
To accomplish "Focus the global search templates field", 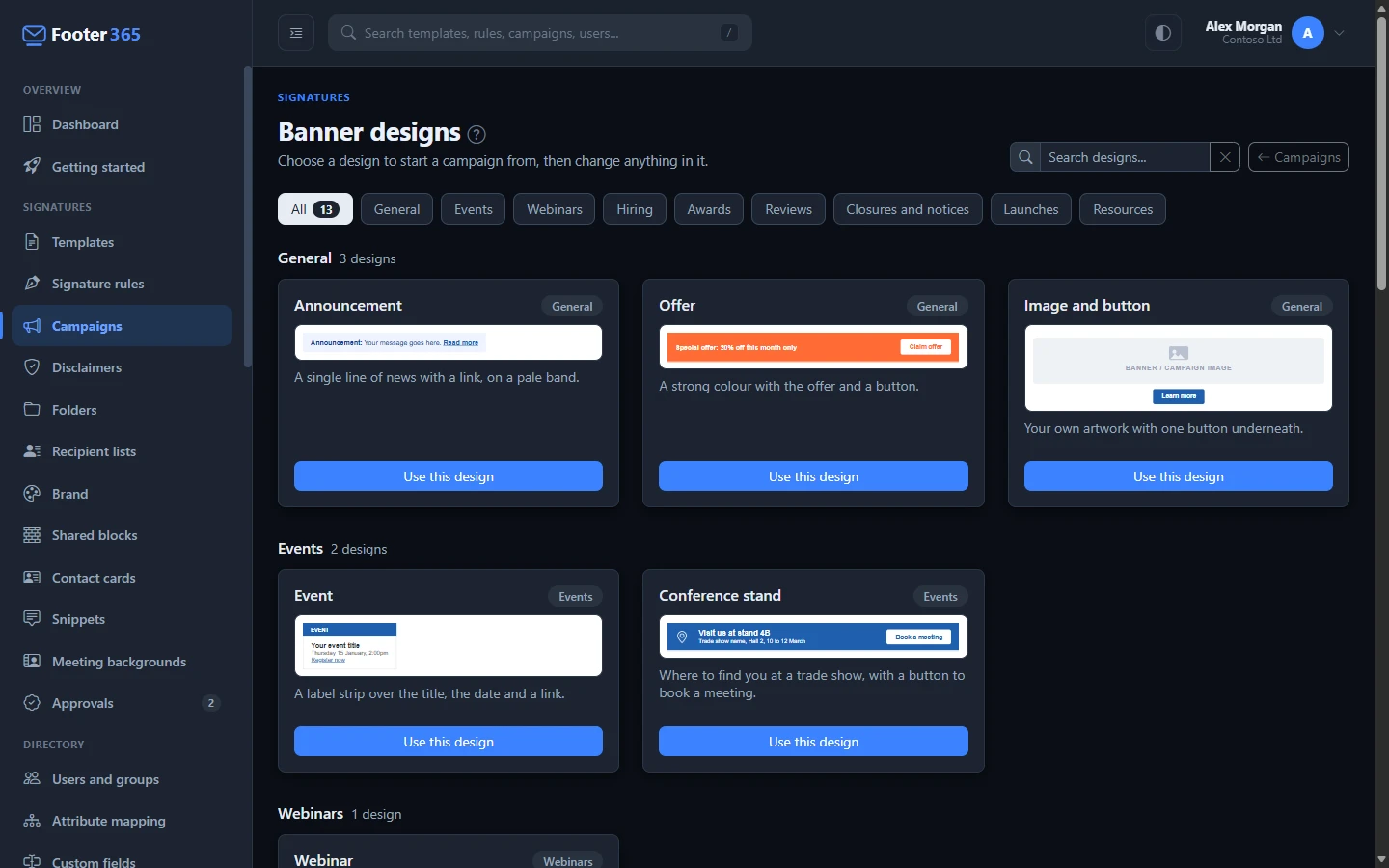I will tap(540, 33).
